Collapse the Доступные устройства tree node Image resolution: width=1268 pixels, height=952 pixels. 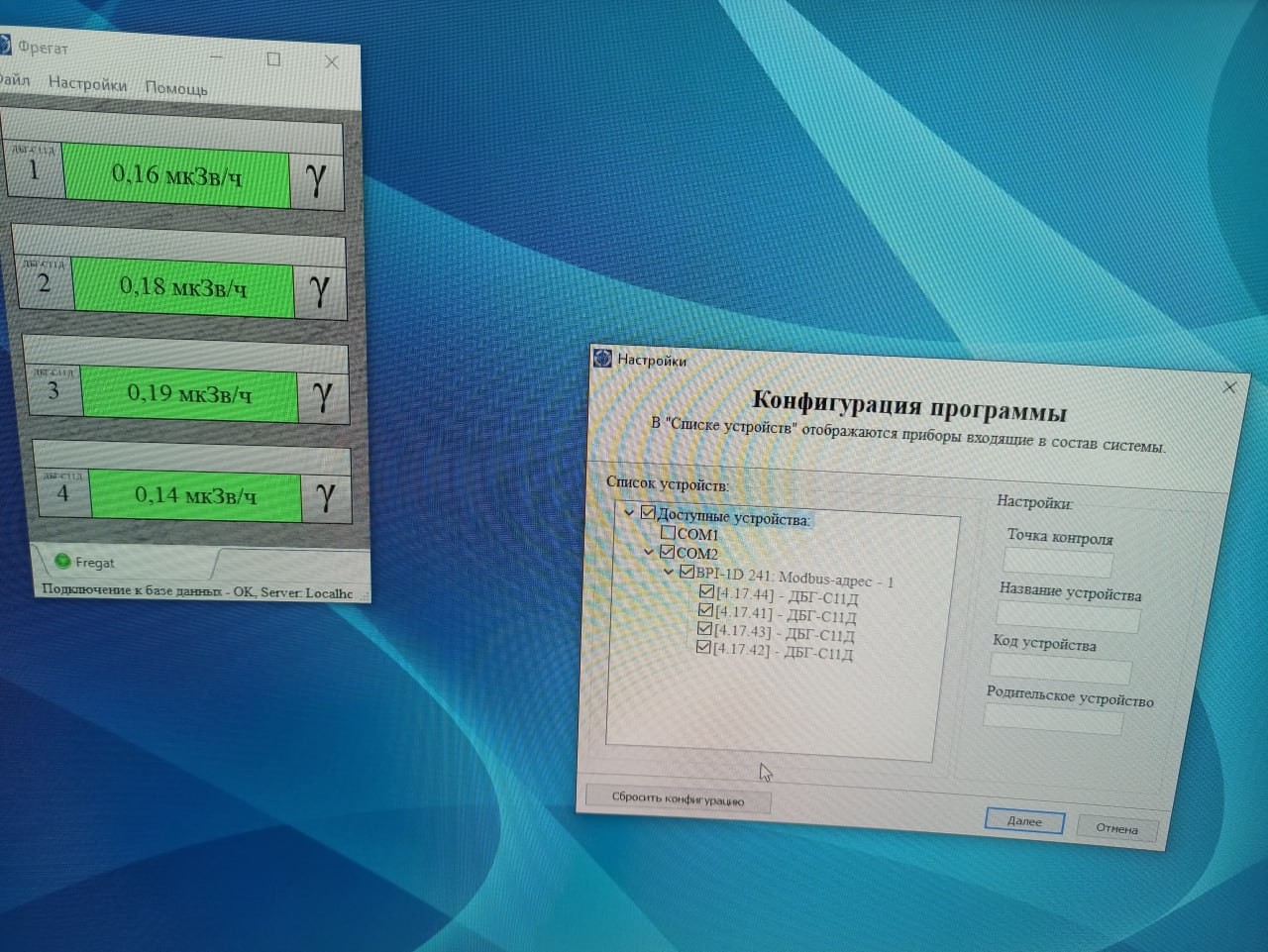629,513
